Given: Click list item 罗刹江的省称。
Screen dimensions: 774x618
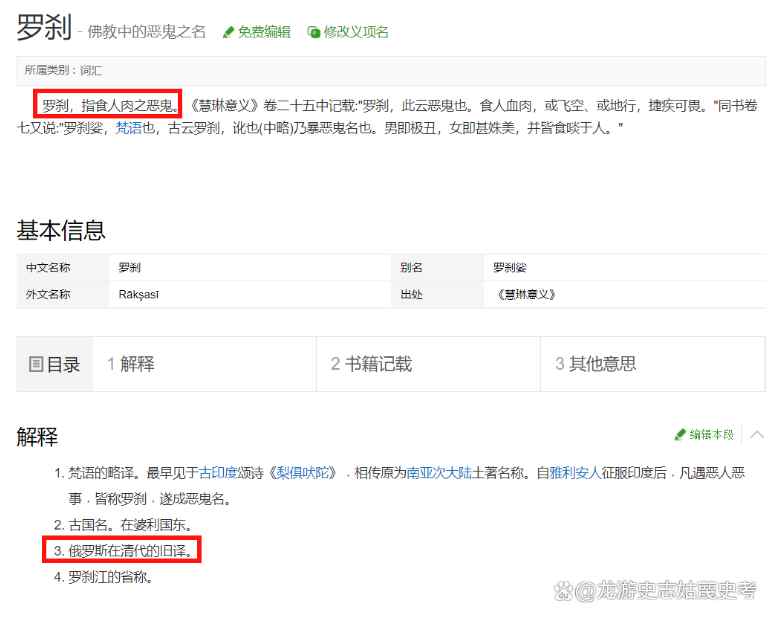Looking at the screenshot, I should (x=103, y=577).
